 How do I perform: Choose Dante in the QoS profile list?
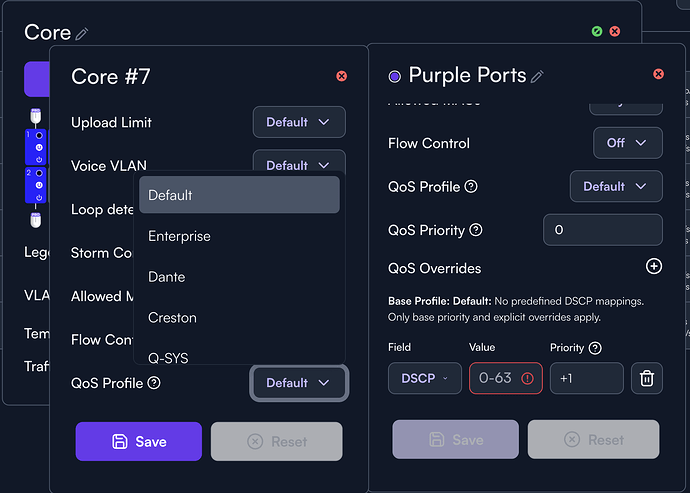[x=167, y=276]
